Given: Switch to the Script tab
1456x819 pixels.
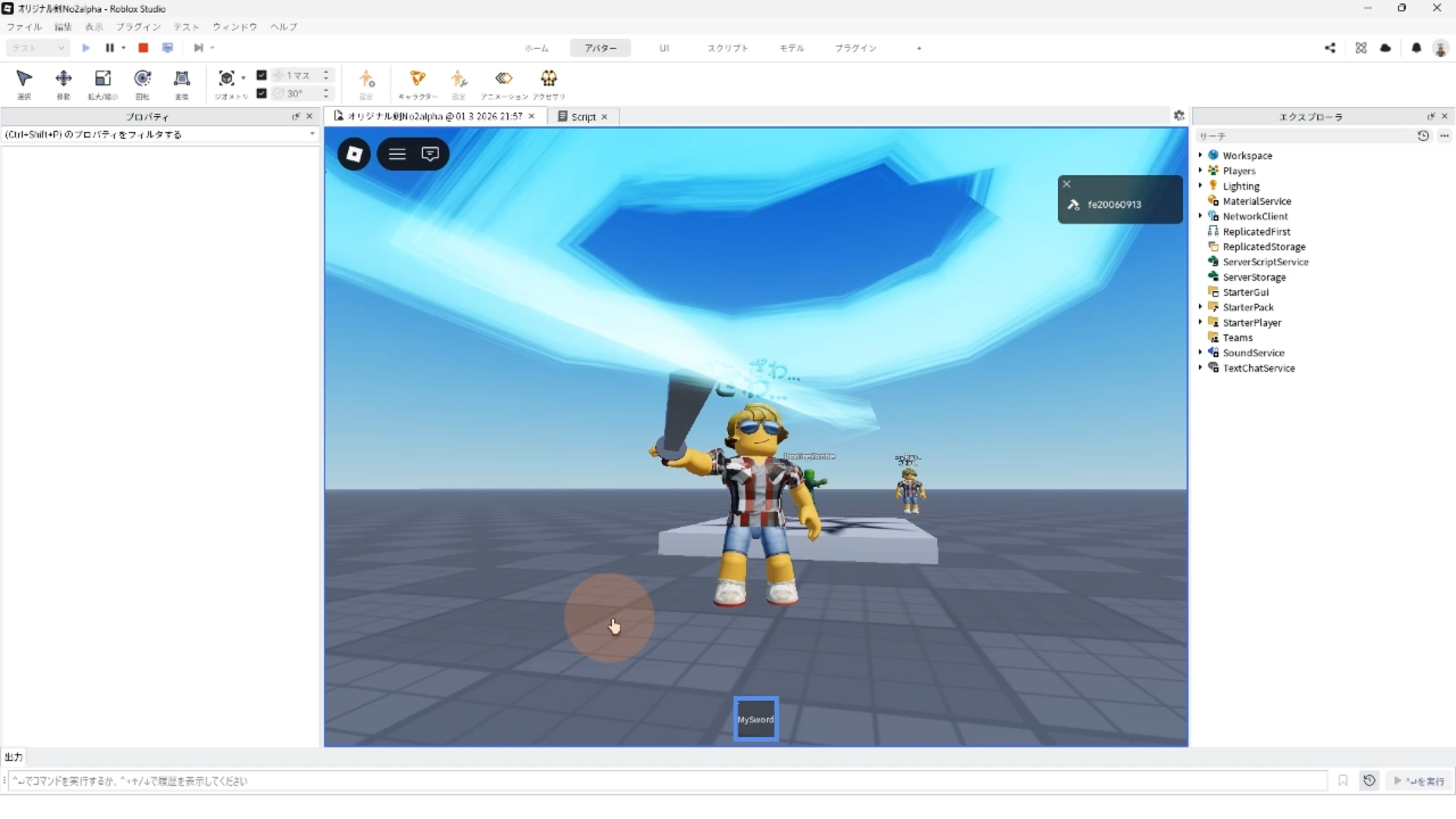Looking at the screenshot, I should click(582, 117).
